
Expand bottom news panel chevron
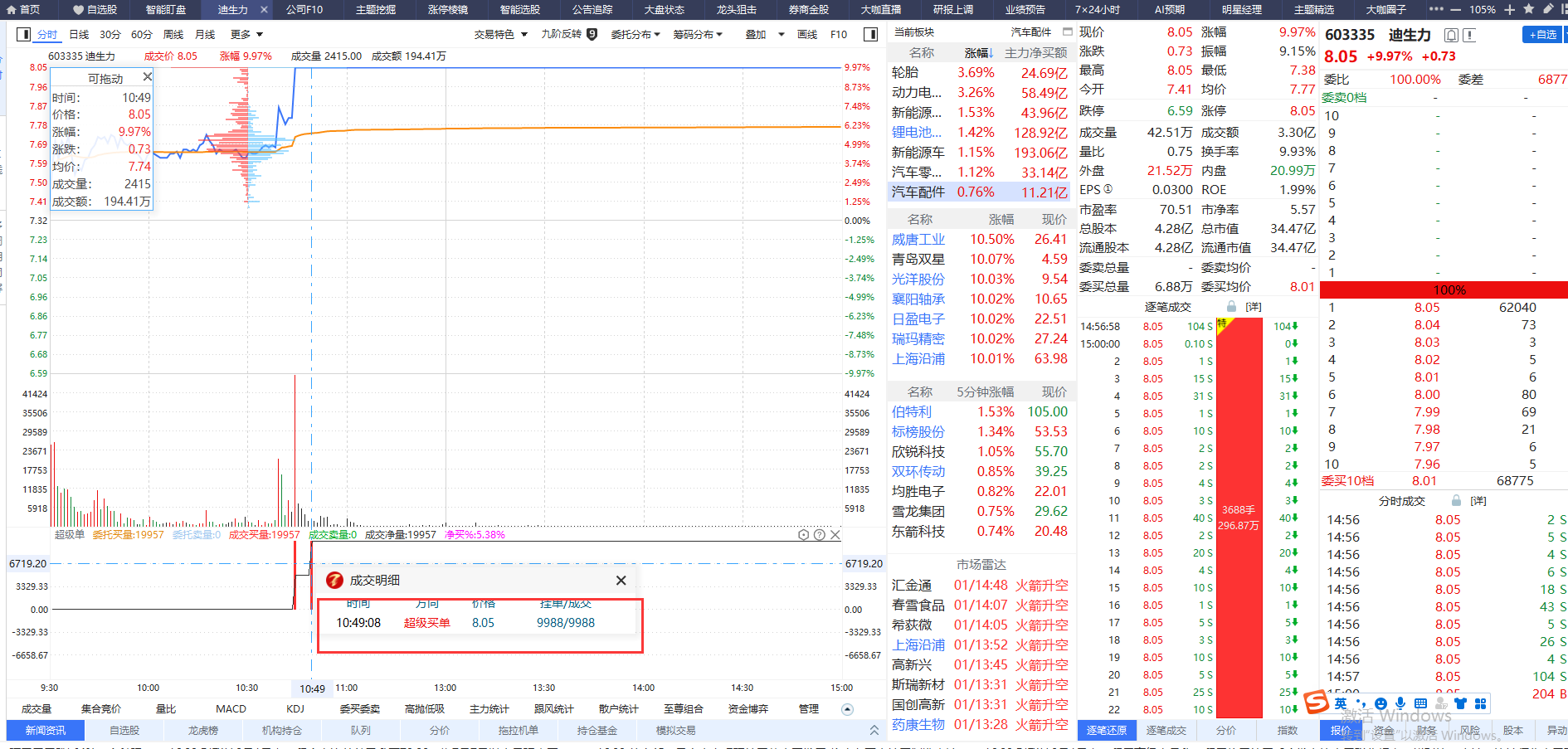pyautogui.click(x=874, y=731)
